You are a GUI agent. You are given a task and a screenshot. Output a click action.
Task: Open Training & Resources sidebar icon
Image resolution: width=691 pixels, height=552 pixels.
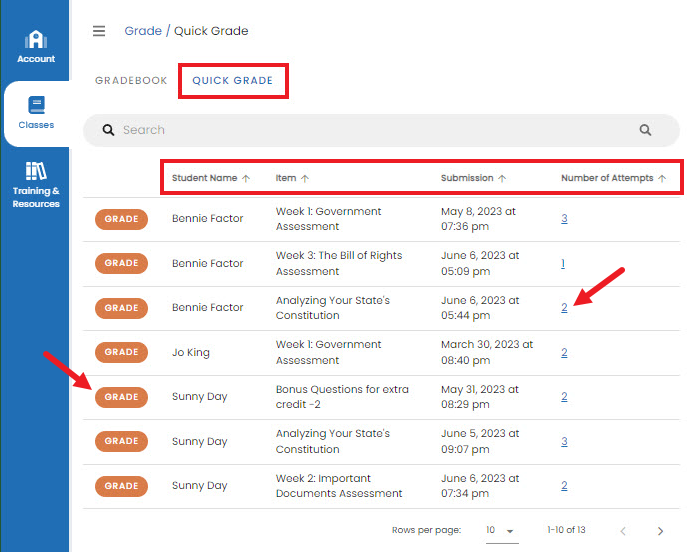[x=36, y=184]
